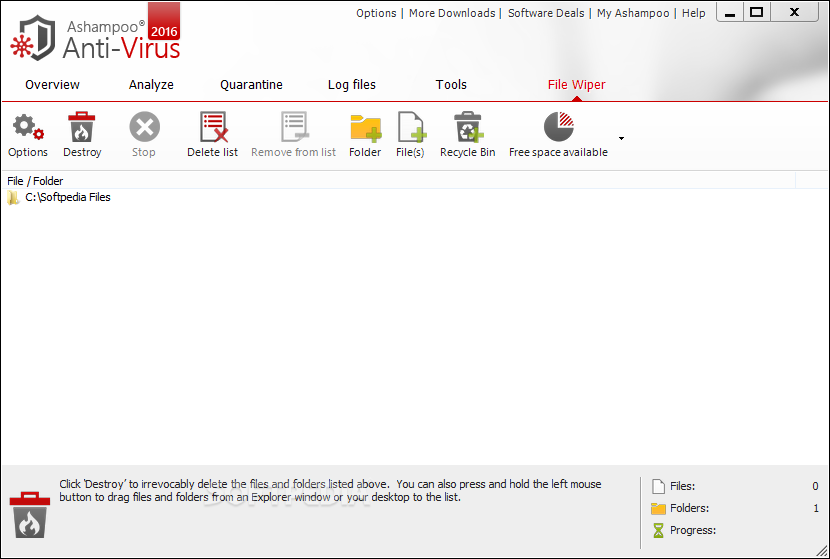Select the C:\Softpedia Files folder entry
This screenshot has height=559, width=830.
pyautogui.click(x=68, y=197)
